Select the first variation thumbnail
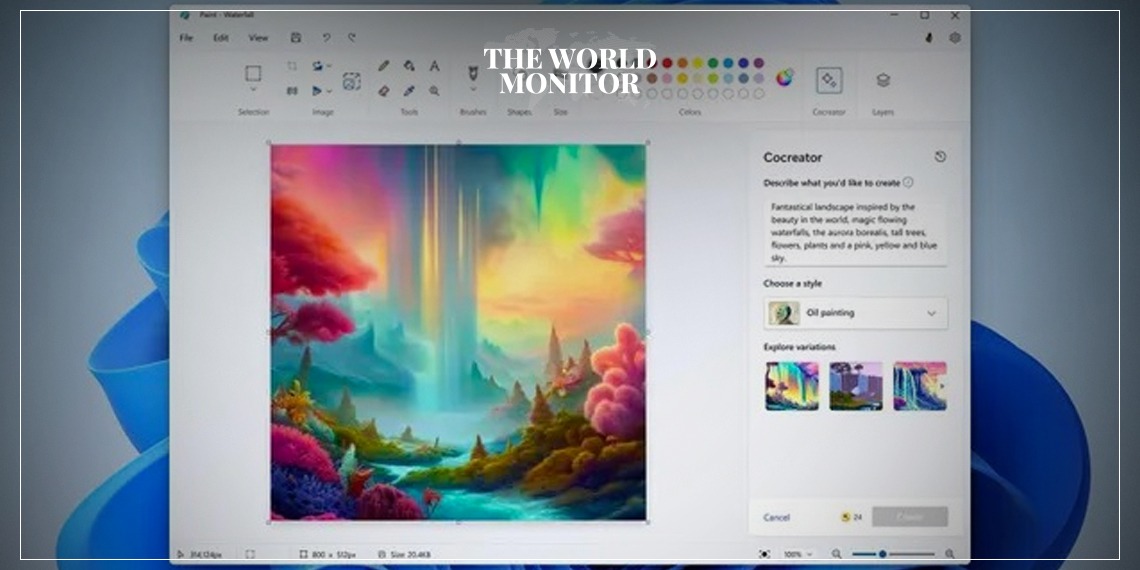Screen dimensions: 1140x570 pyautogui.click(x=792, y=386)
